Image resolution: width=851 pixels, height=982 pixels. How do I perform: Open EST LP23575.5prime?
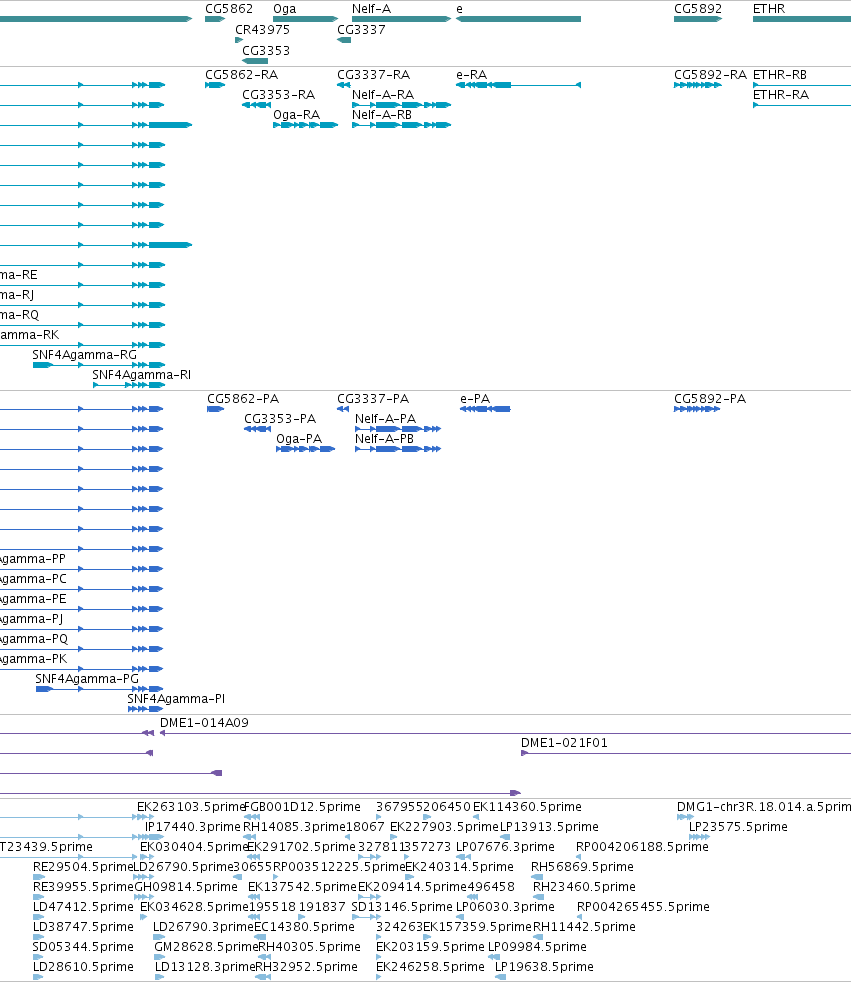[x=738, y=827]
